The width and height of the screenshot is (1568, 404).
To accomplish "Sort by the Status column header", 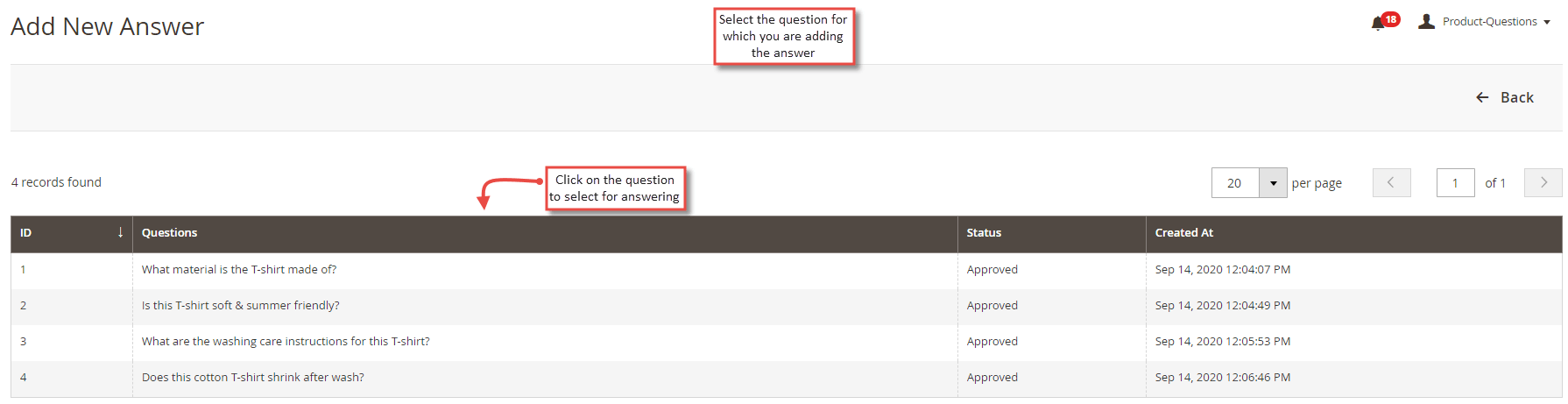I will point(984,232).
